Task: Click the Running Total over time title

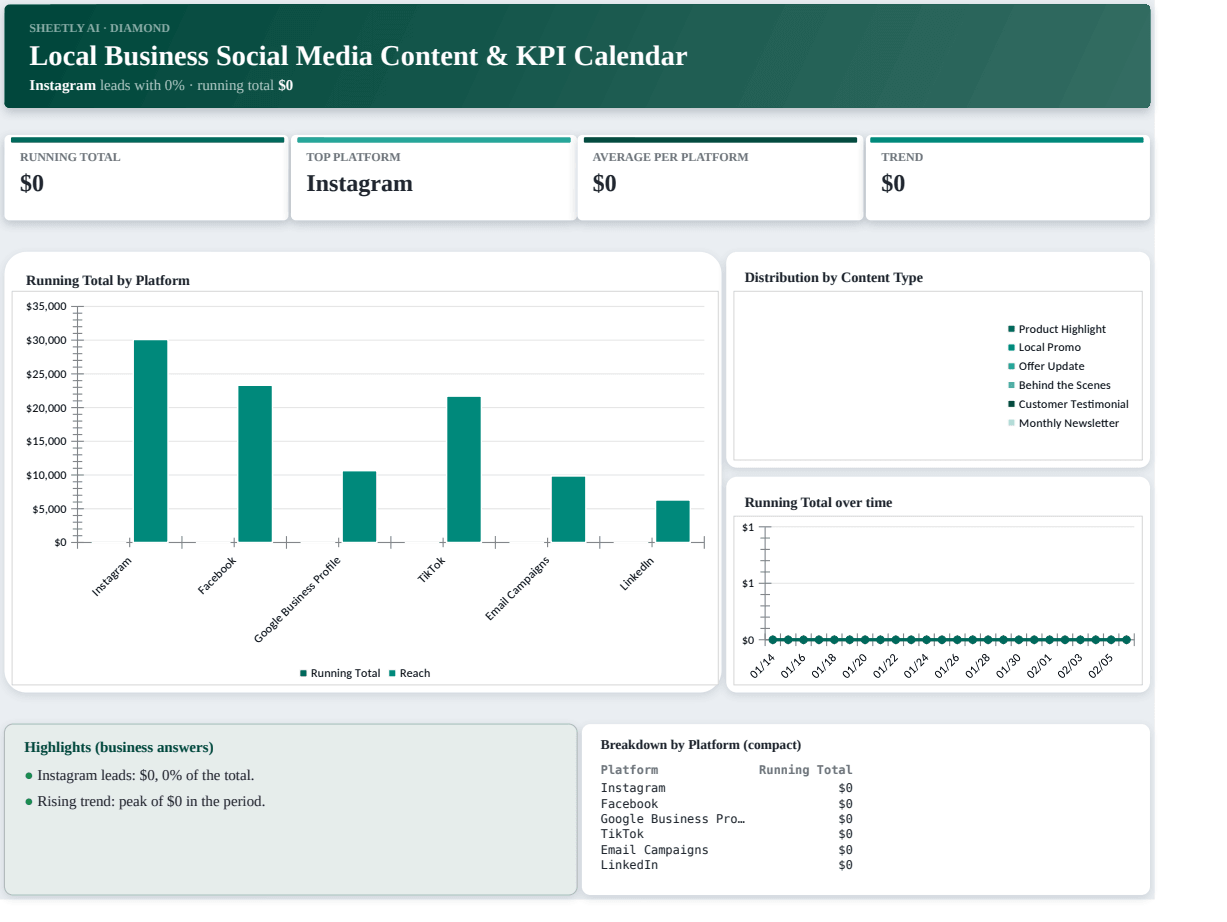Action: pos(818,502)
